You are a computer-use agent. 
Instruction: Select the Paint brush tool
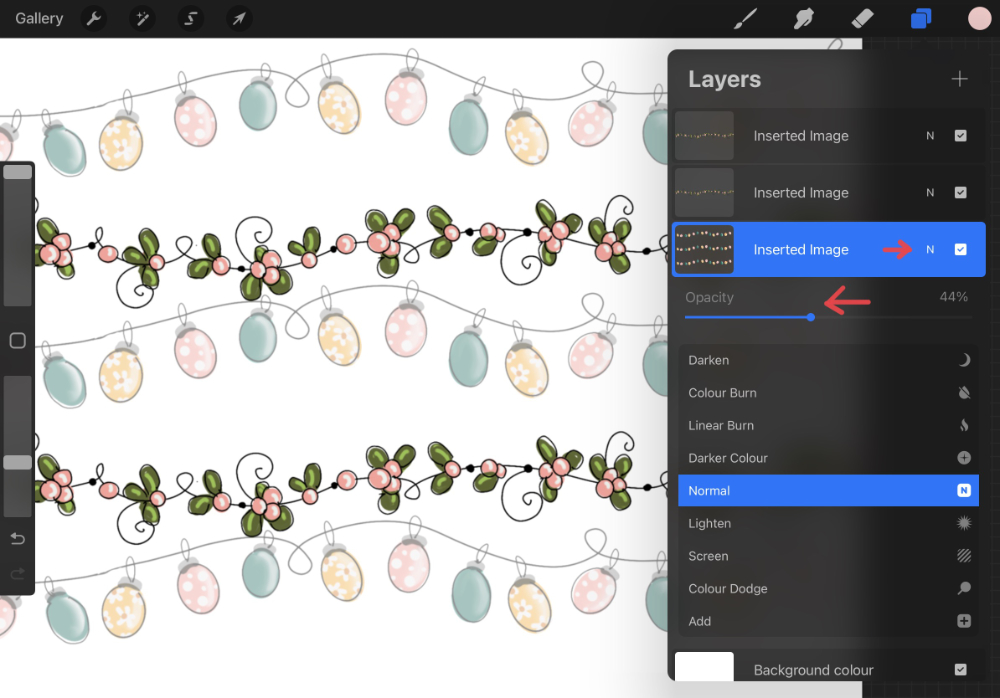click(745, 17)
